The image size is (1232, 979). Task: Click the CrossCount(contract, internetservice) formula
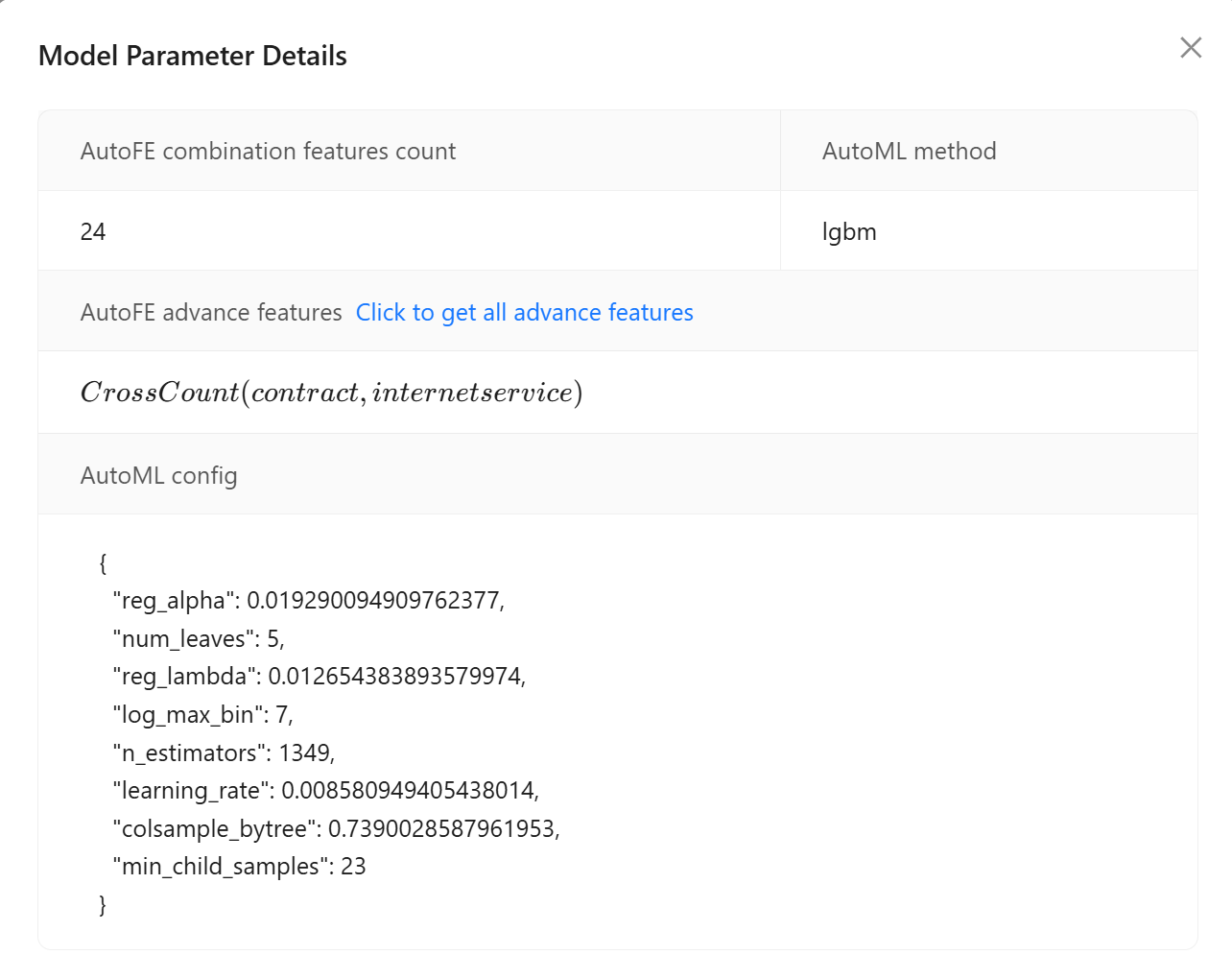pos(331,393)
